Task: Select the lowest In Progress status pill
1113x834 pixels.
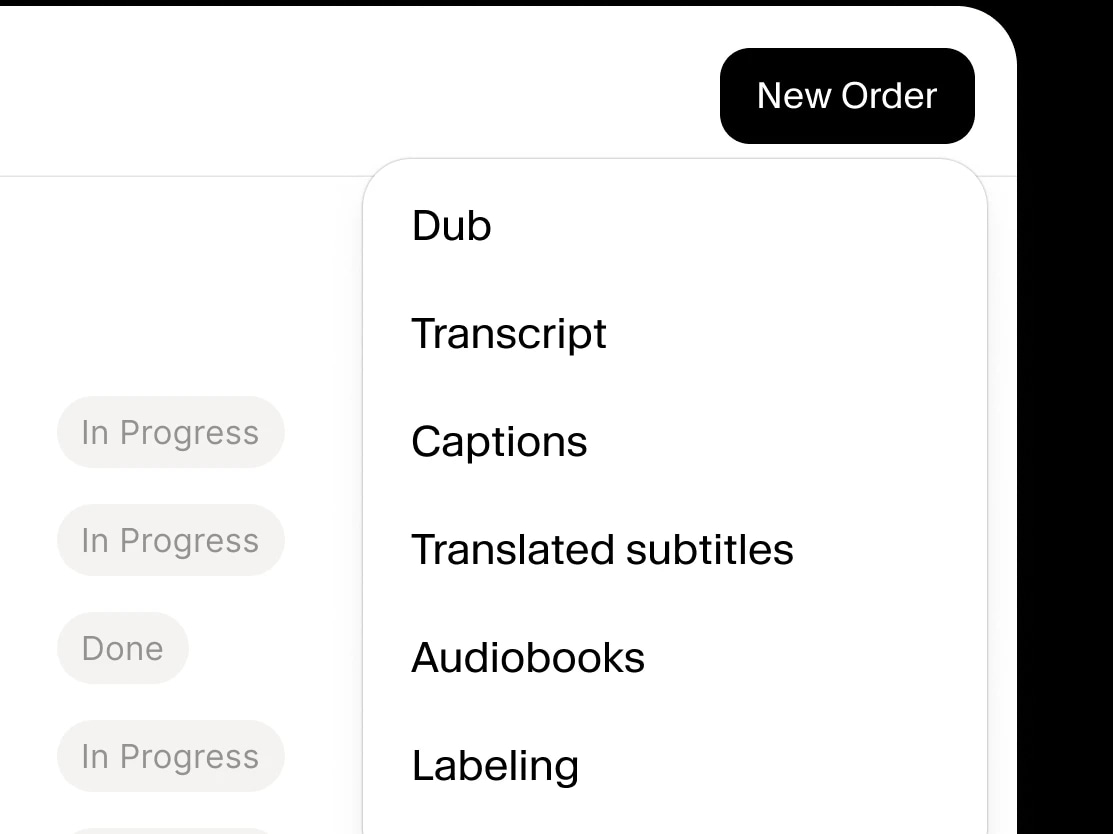Action: click(x=170, y=756)
